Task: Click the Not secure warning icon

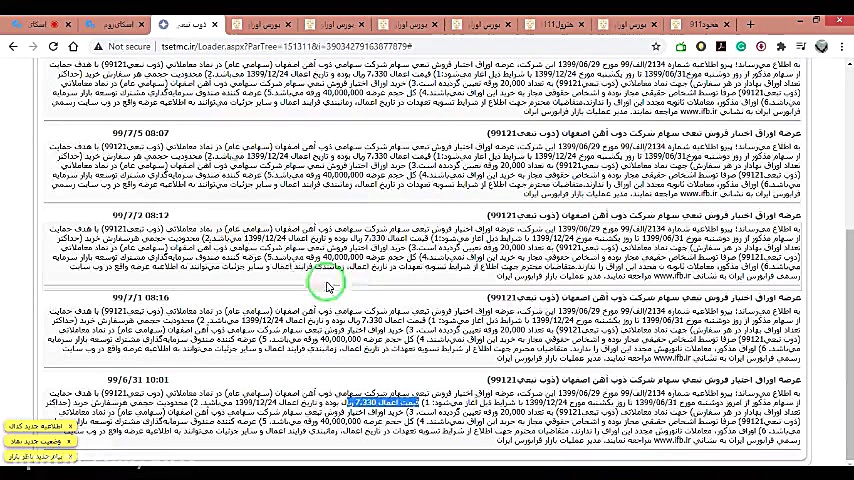Action: coord(98,47)
